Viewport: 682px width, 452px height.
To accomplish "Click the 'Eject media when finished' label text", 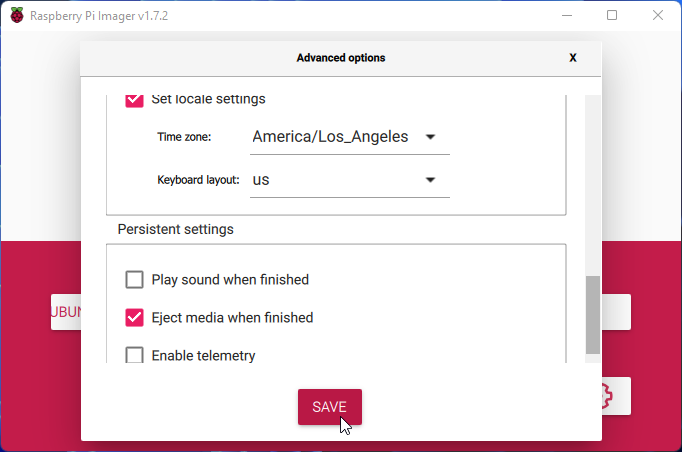I will point(232,318).
